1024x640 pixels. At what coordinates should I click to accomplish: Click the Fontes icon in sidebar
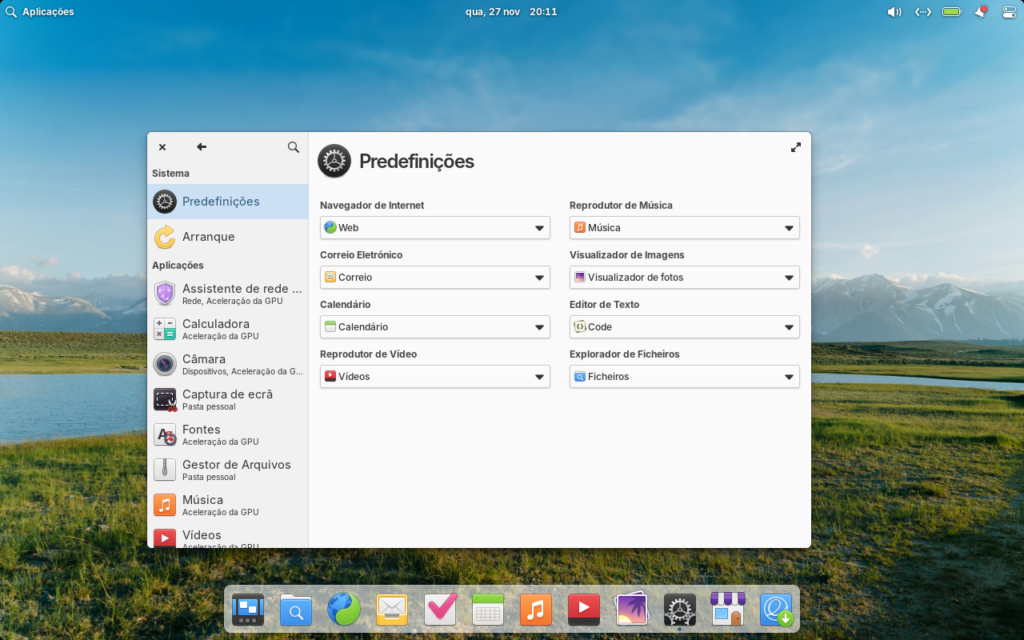(x=165, y=434)
